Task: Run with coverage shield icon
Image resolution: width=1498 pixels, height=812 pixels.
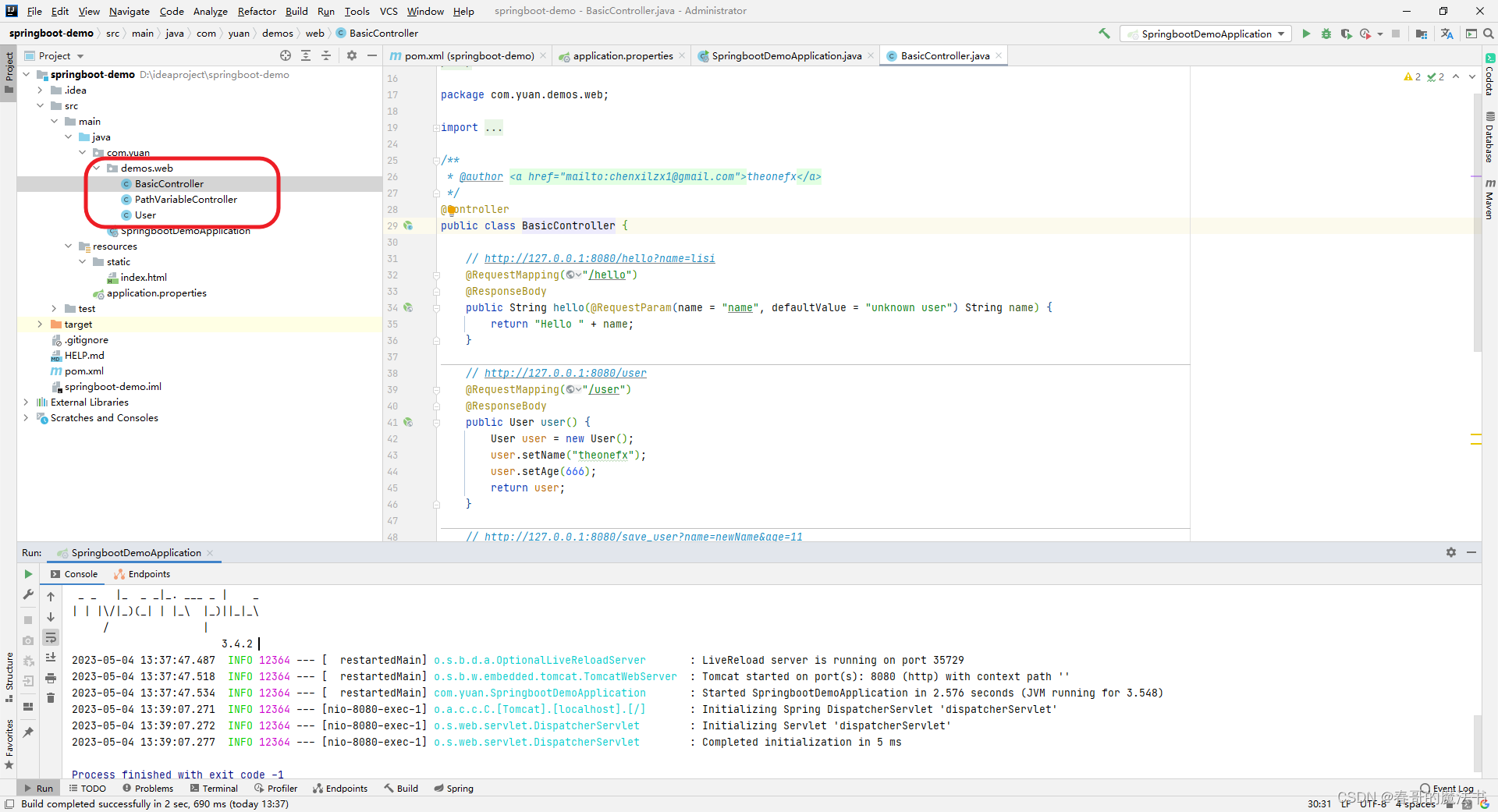Action: [x=1346, y=34]
